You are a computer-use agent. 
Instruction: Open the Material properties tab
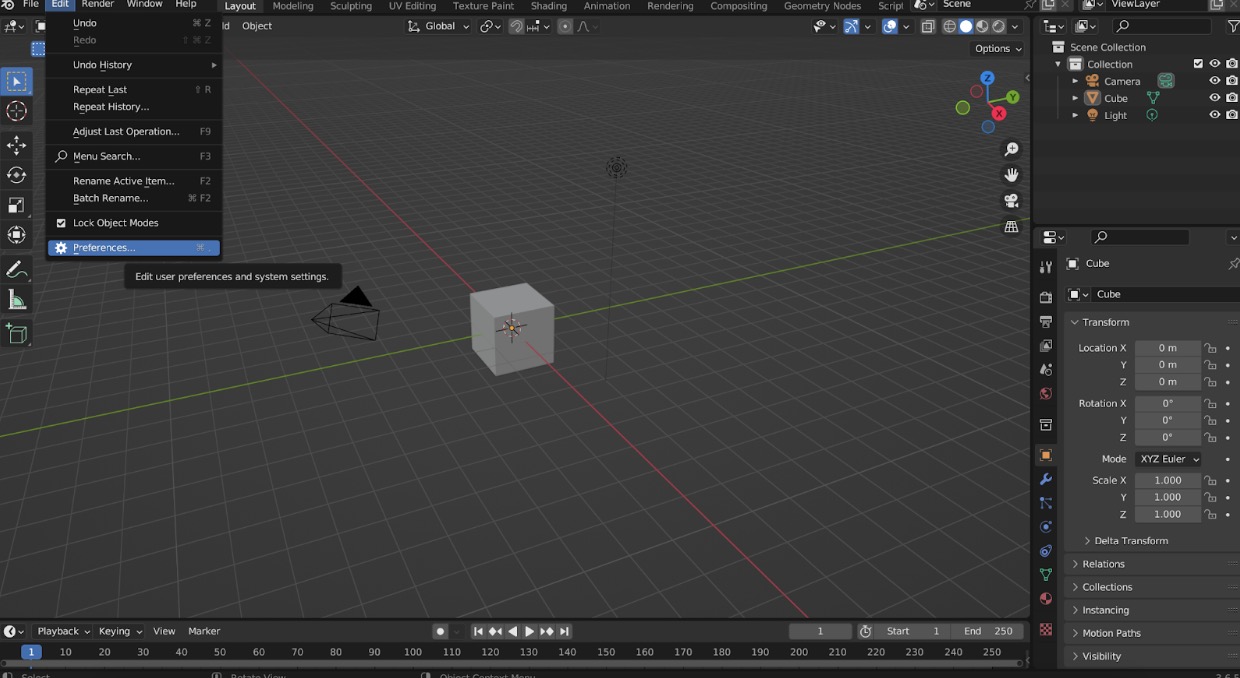point(1046,599)
